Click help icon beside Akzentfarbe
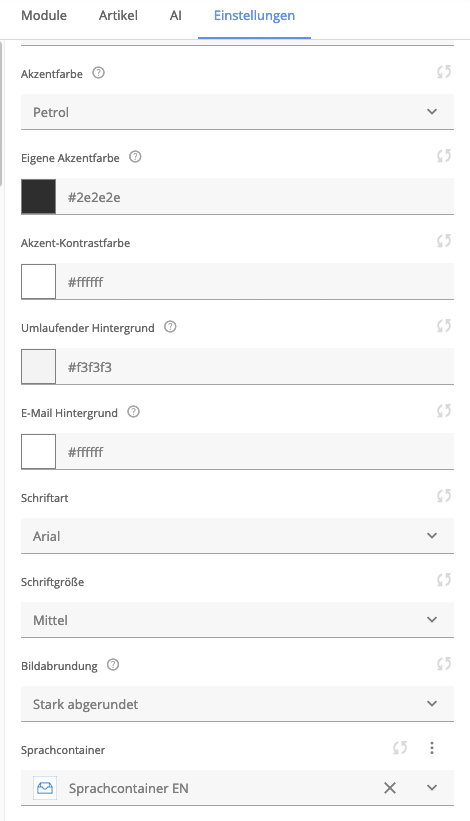 pos(98,73)
